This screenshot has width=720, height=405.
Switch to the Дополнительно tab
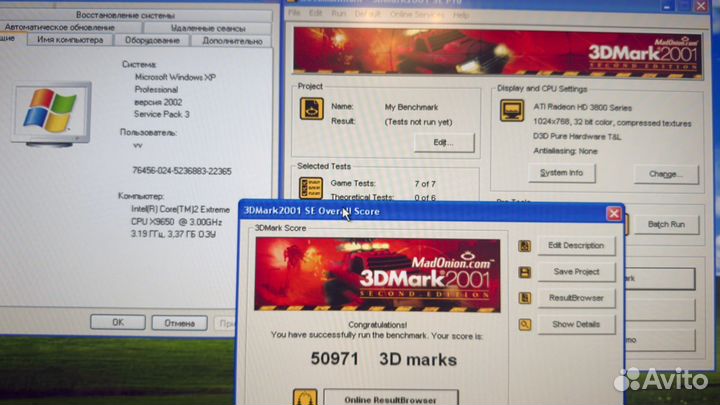[x=232, y=41]
